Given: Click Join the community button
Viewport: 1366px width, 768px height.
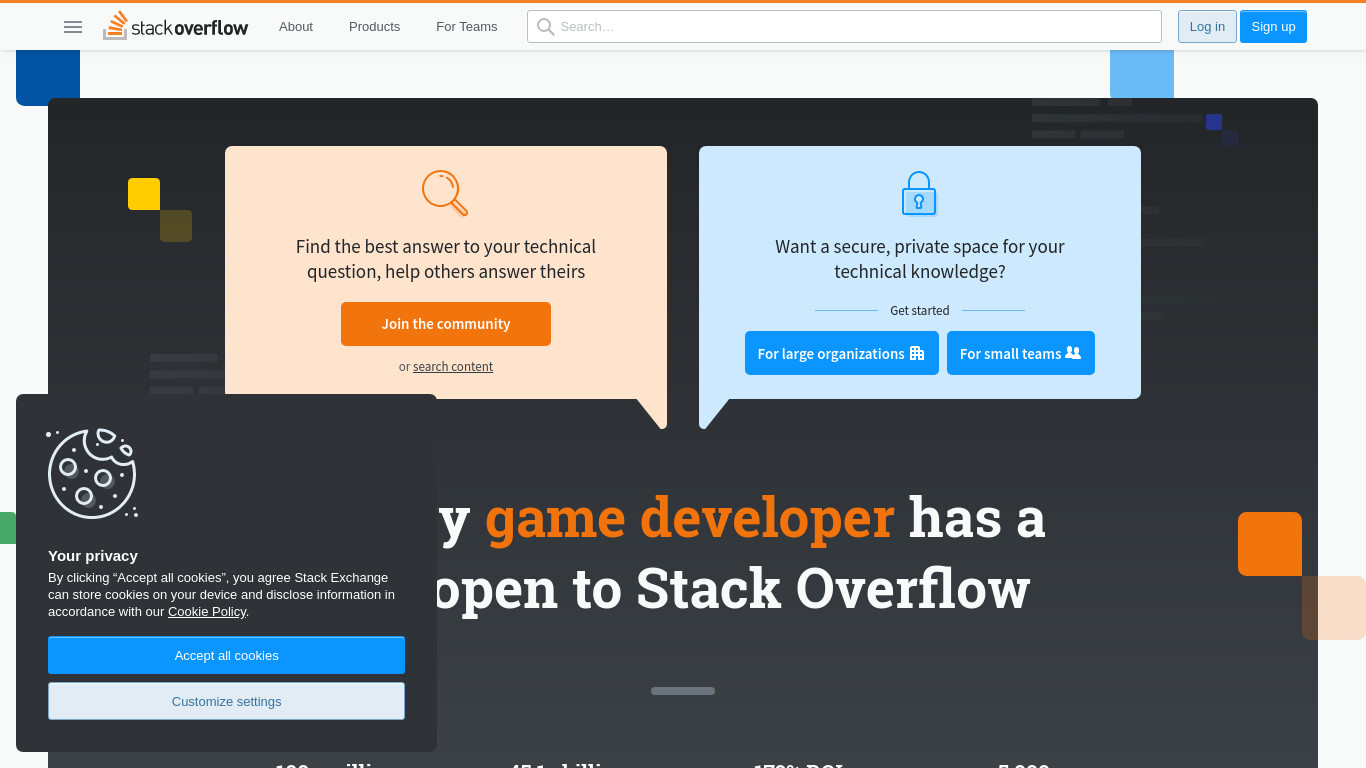Looking at the screenshot, I should [x=446, y=324].
